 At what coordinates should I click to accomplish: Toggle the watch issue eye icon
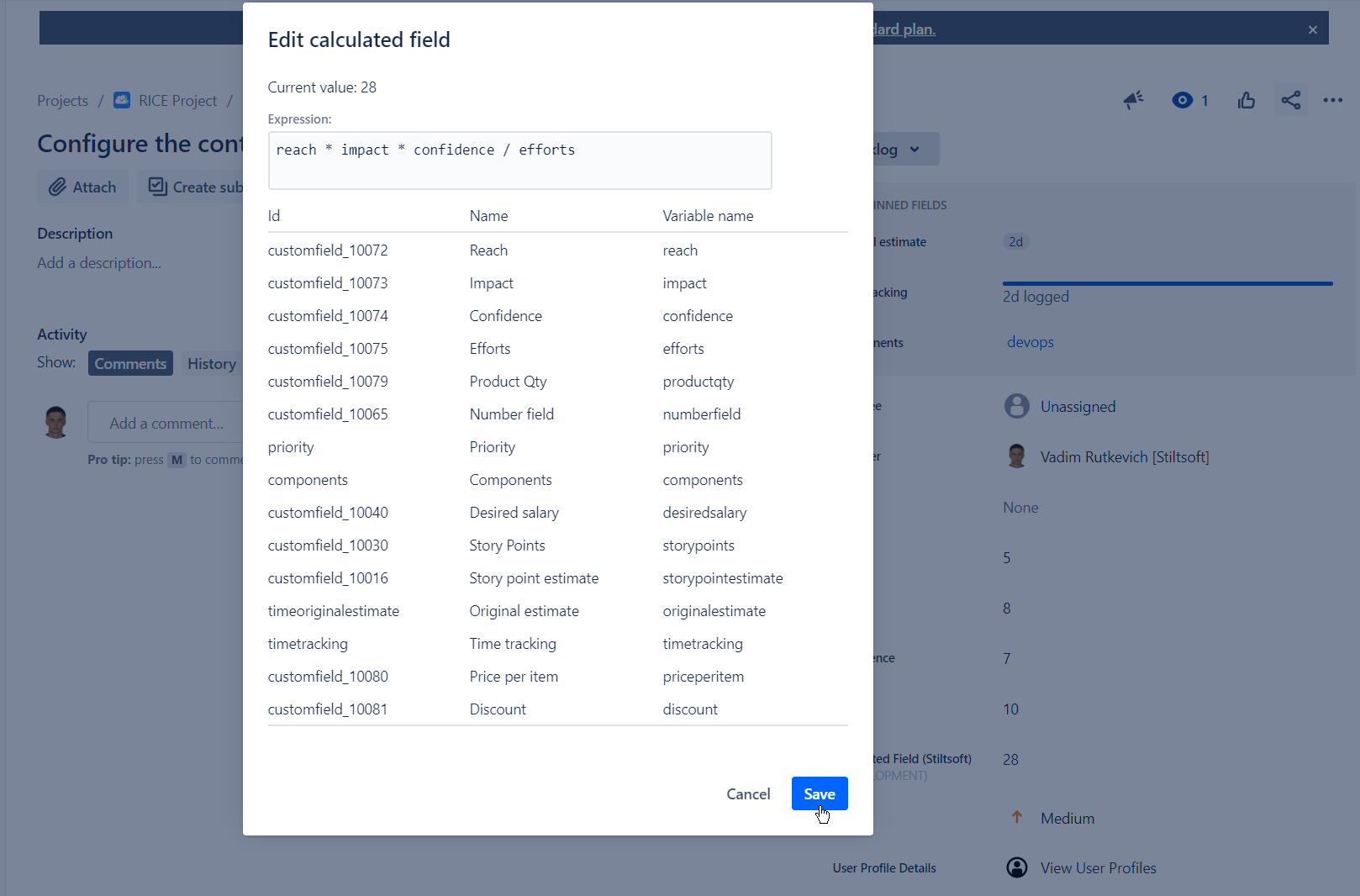[x=1182, y=101]
